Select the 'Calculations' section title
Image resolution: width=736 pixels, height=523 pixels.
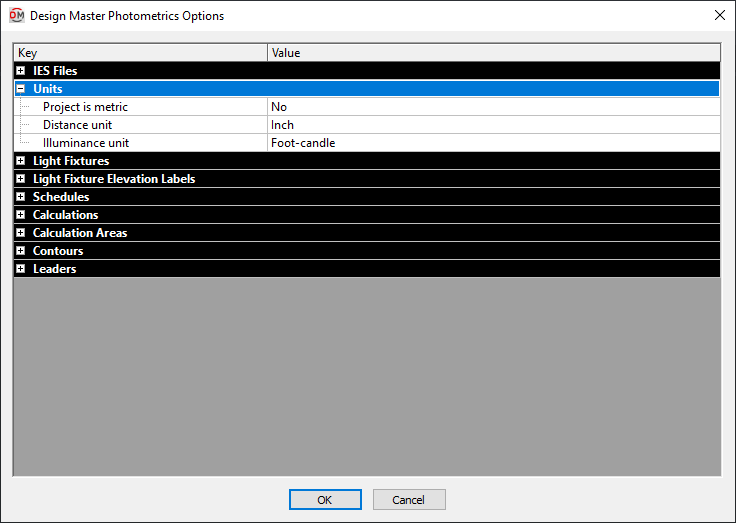(x=66, y=215)
